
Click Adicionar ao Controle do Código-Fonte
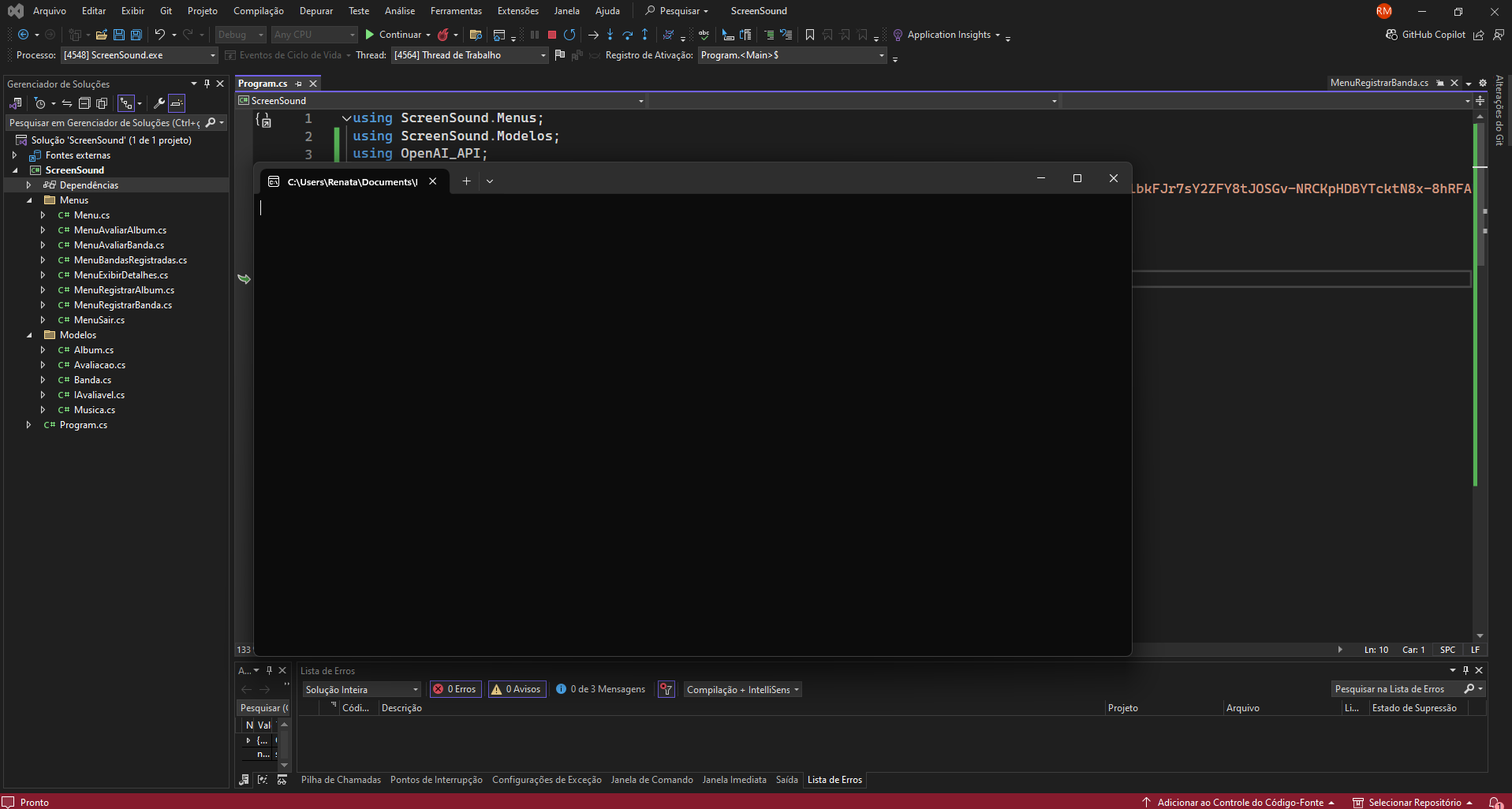(1240, 803)
